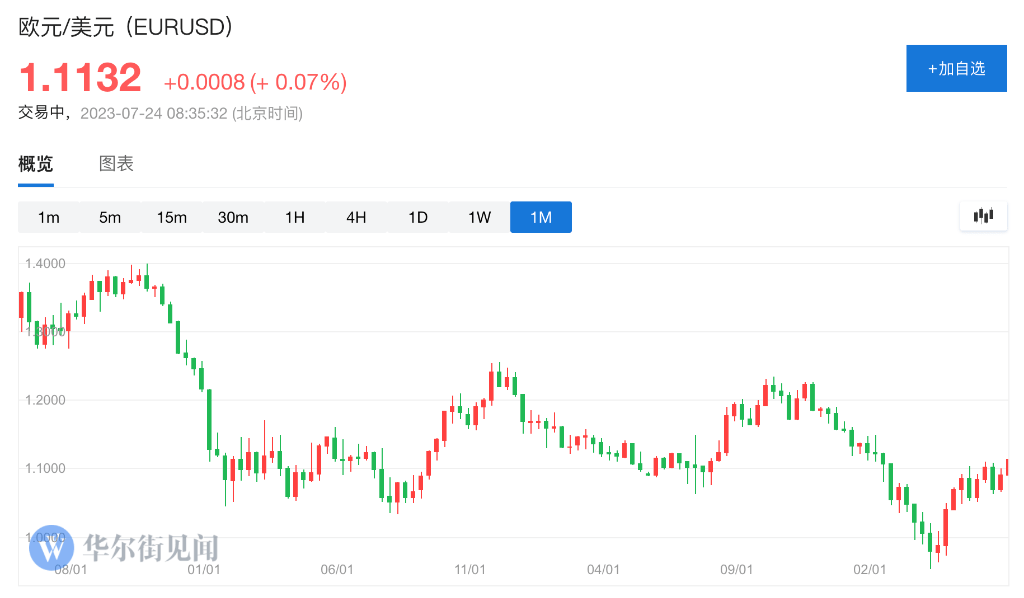Image resolution: width=1024 pixels, height=598 pixels.
Task: Choose the 30m timeframe
Action: click(x=233, y=217)
